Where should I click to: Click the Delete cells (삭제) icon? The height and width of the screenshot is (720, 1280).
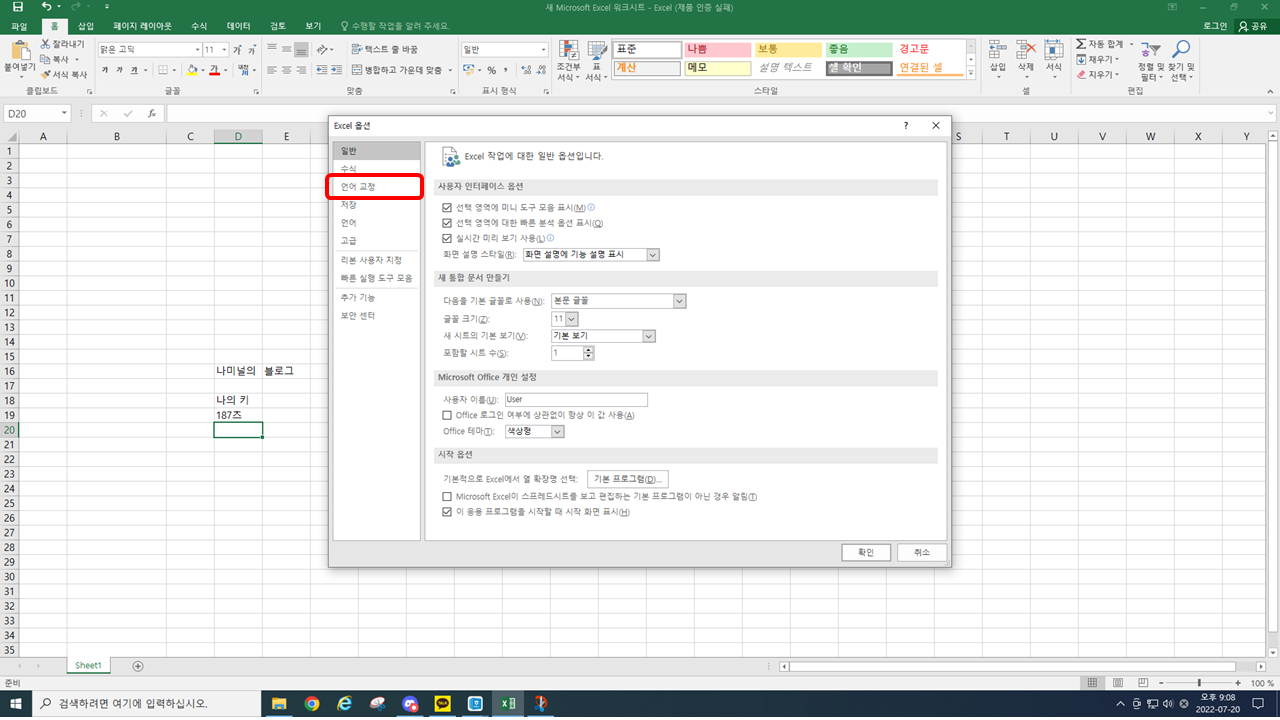(x=1025, y=50)
